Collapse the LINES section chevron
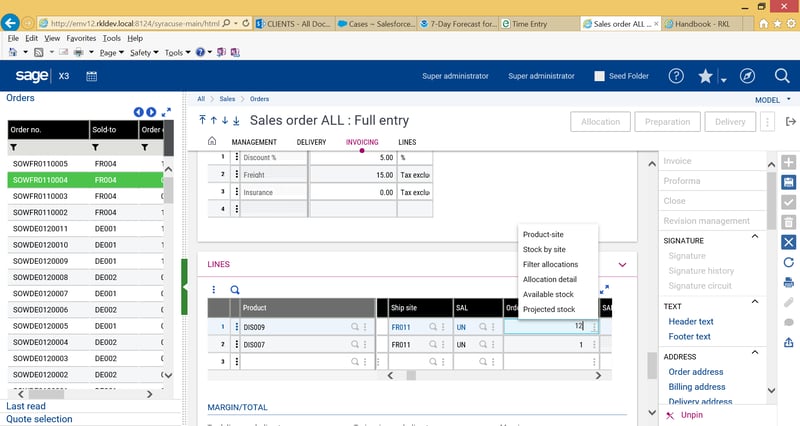 623,265
